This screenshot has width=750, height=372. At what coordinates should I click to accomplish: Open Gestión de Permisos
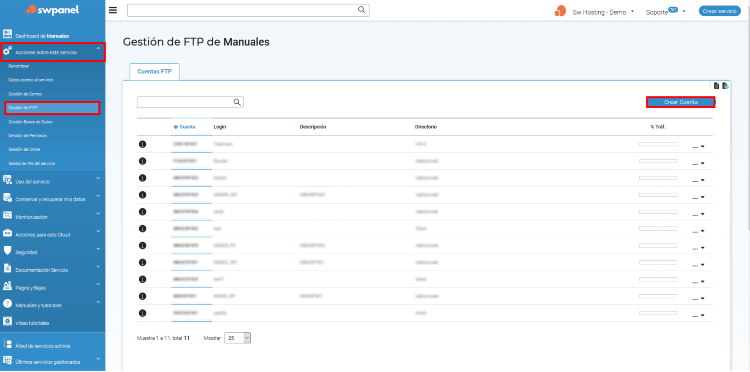(x=28, y=136)
